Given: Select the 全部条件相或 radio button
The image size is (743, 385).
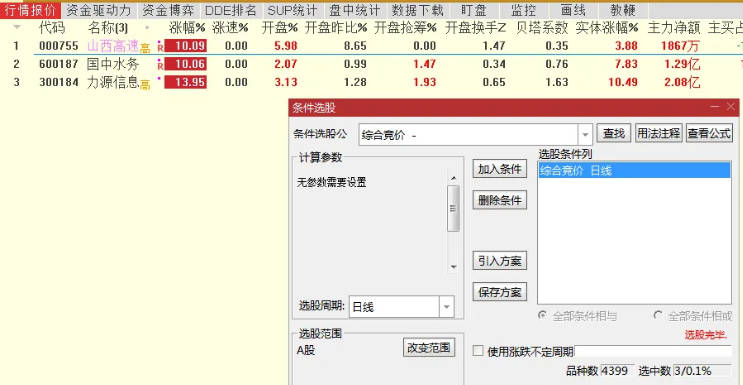Looking at the screenshot, I should 657,315.
